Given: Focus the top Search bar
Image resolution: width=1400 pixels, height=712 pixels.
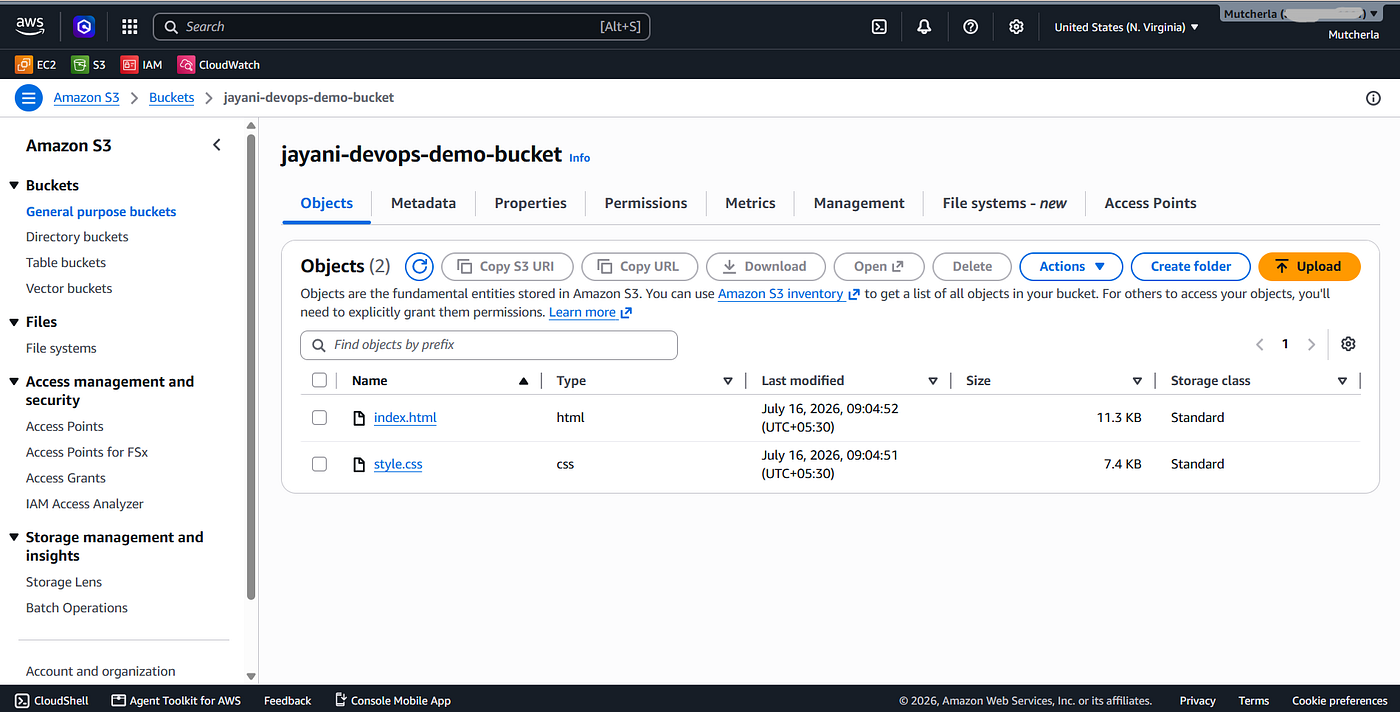Looking at the screenshot, I should pos(401,27).
